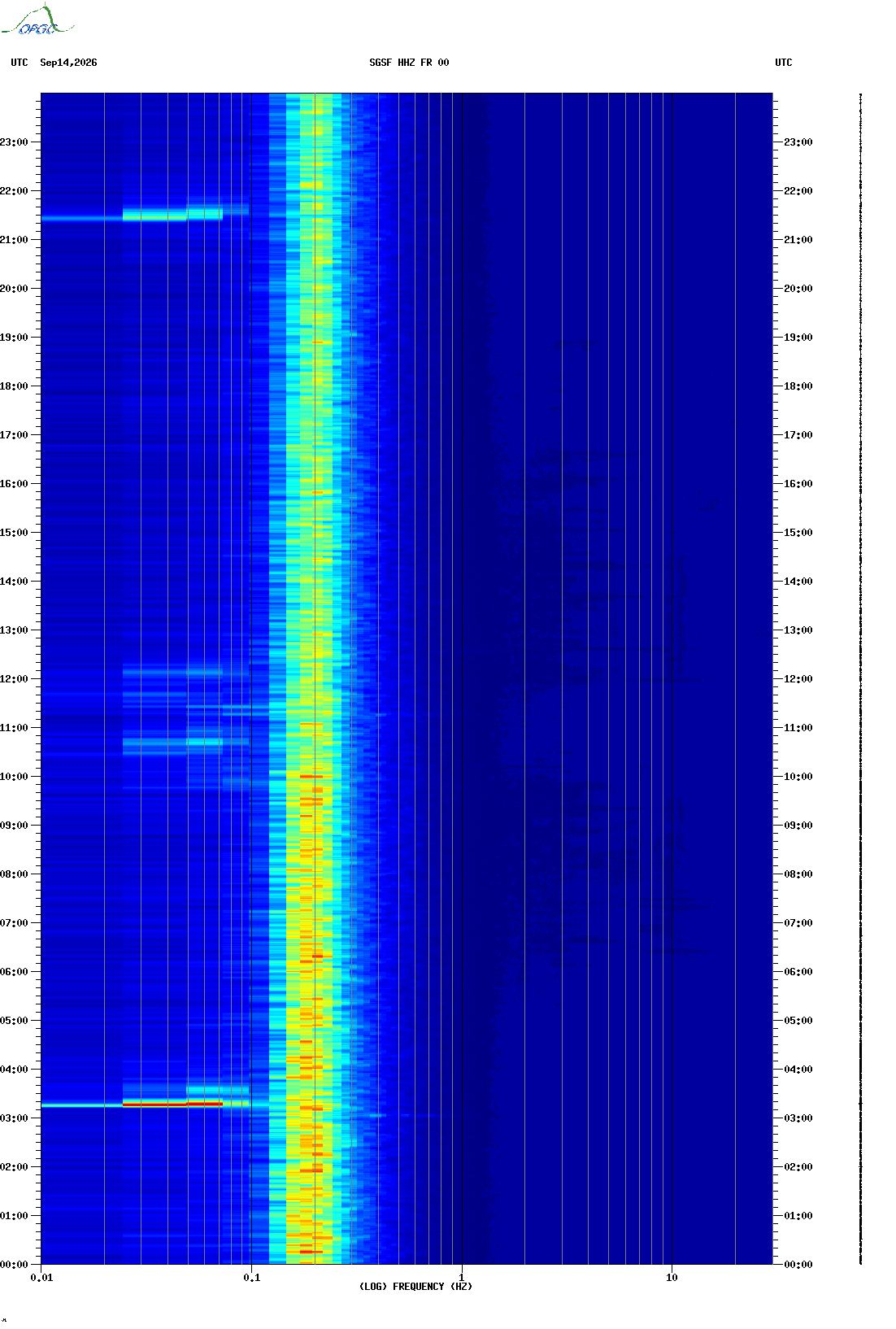Click the 10 Hz frequency axis label
The image size is (896, 1329).
(x=672, y=1278)
